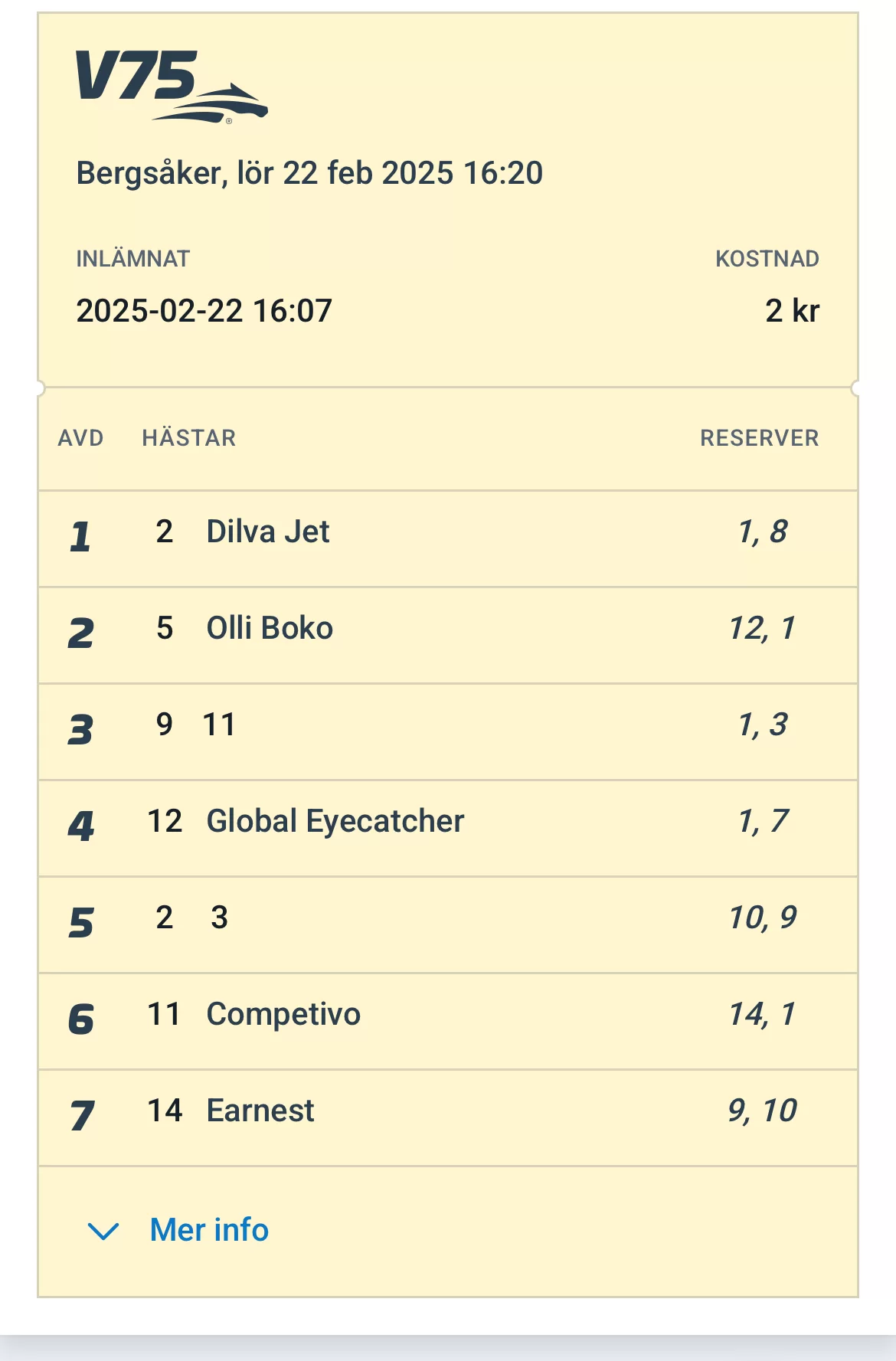Viewport: 896px width, 1361px height.
Task: Click race number 6 icon
Action: 81,1019
